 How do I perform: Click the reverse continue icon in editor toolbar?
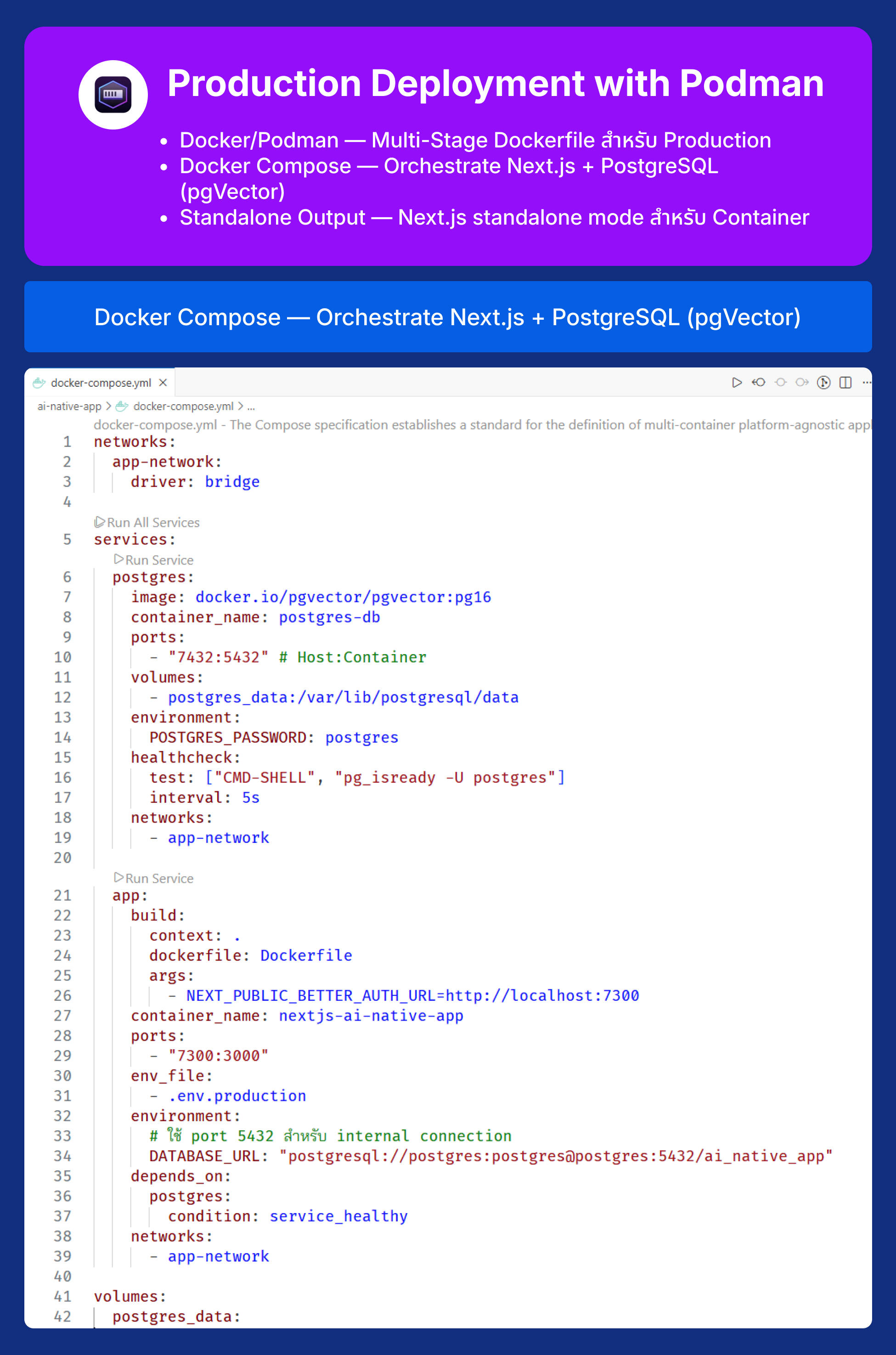click(x=759, y=382)
